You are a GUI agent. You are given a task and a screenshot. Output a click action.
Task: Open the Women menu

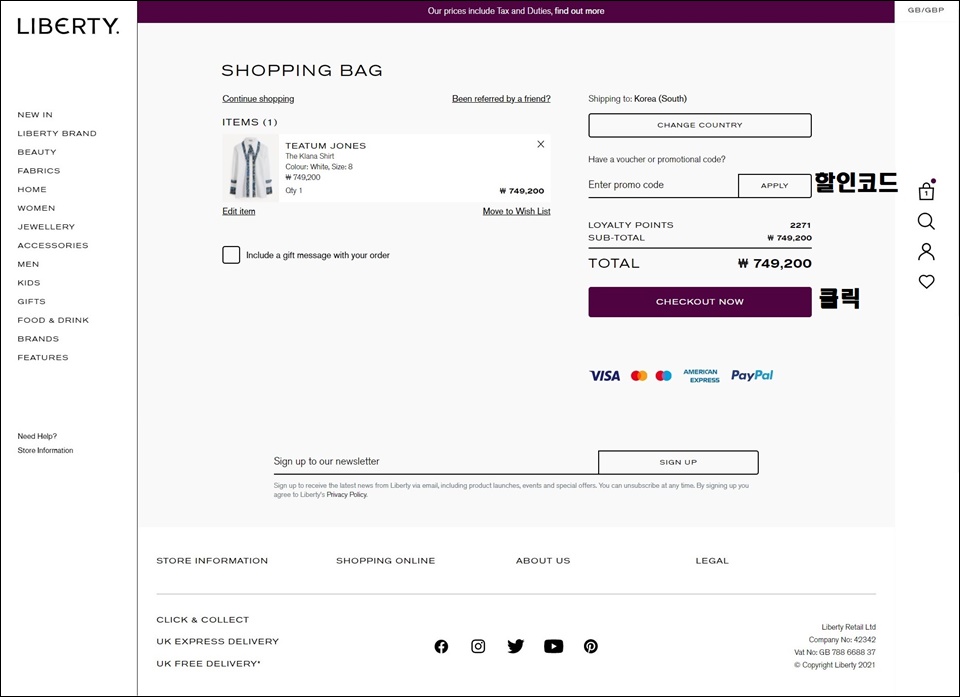[x=36, y=208]
